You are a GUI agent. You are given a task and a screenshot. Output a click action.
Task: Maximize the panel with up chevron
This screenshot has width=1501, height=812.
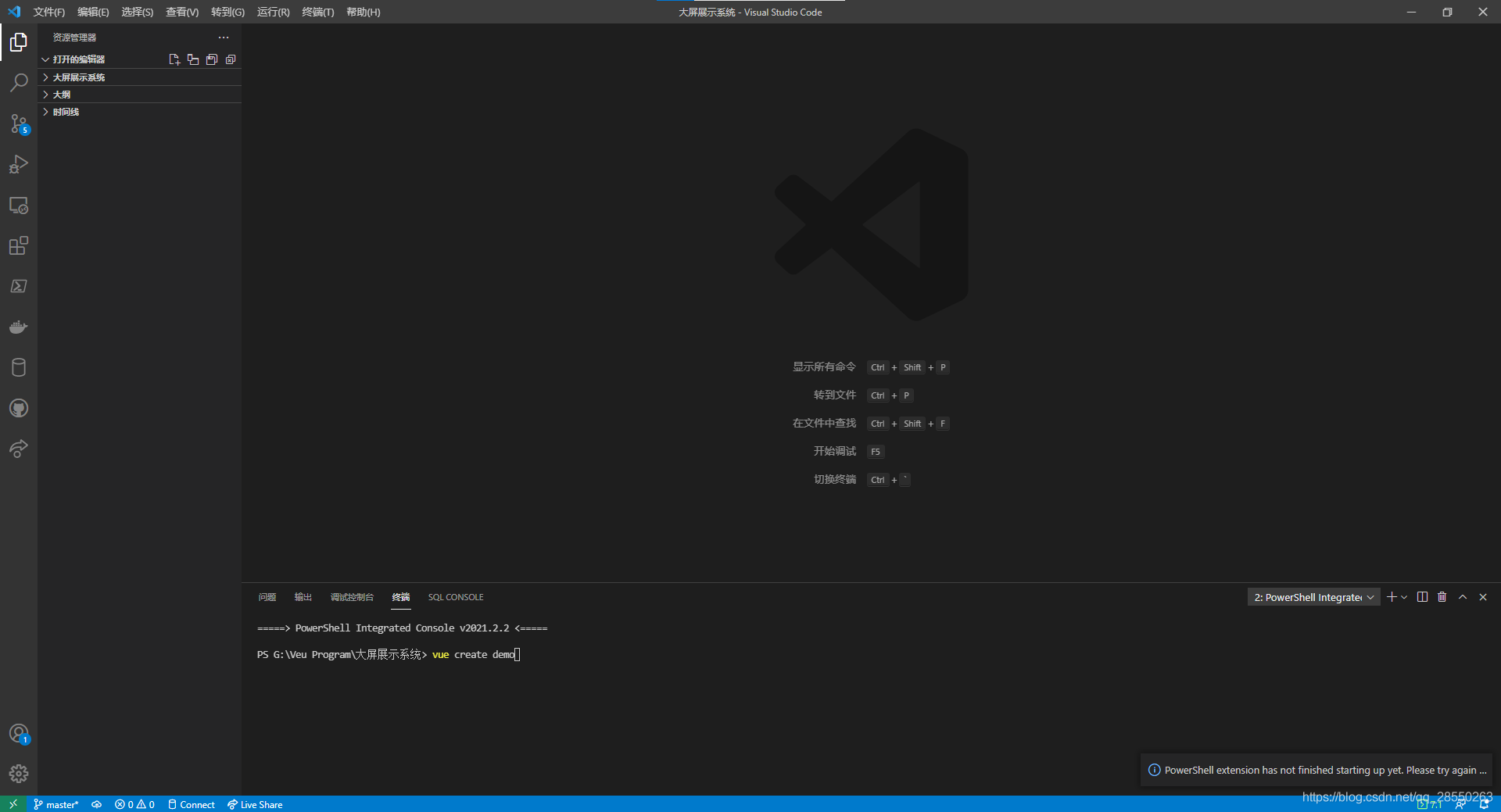pyautogui.click(x=1463, y=597)
